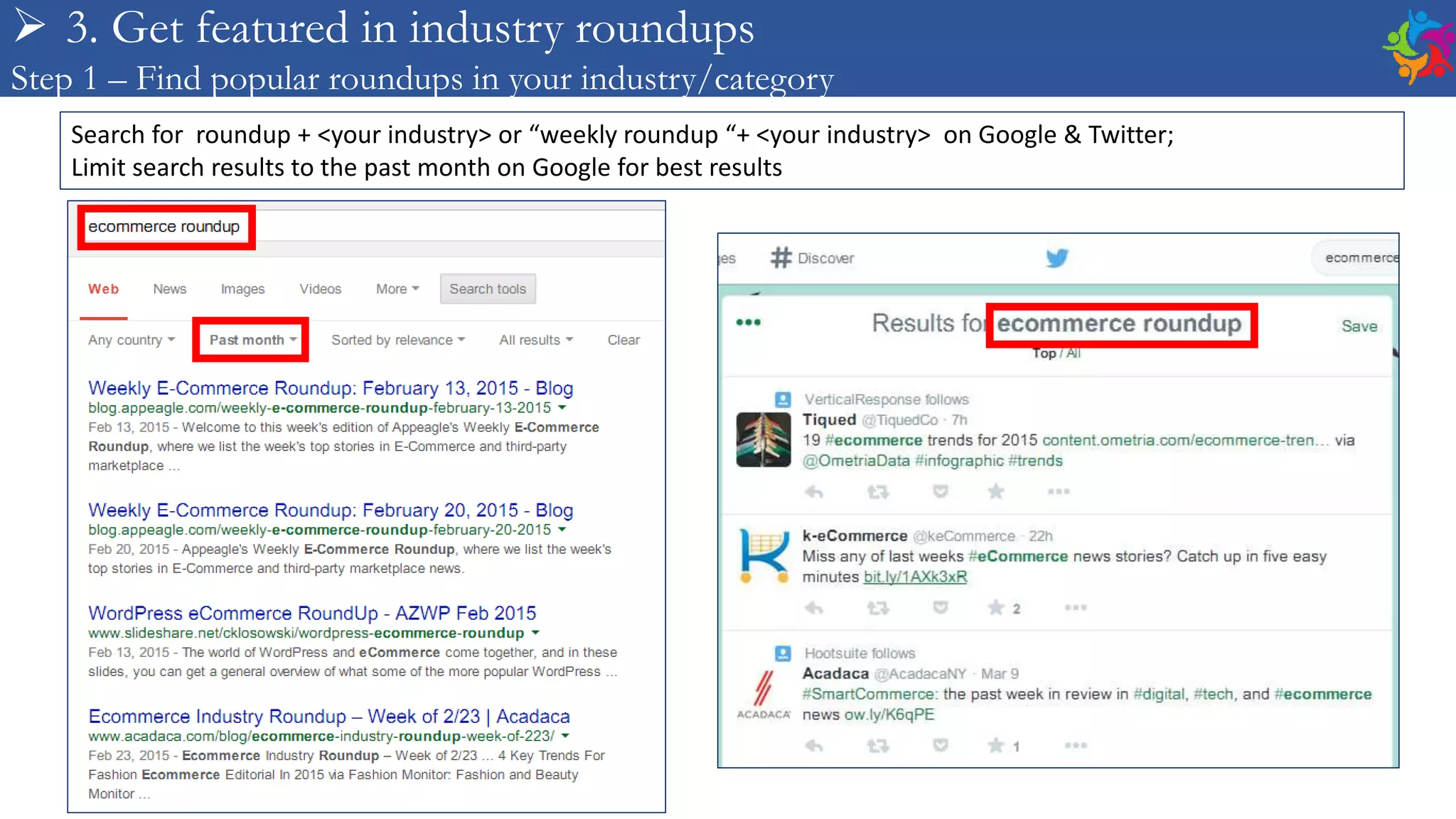Image resolution: width=1456 pixels, height=819 pixels.
Task: Expand the All results dropdown
Action: [x=536, y=340]
